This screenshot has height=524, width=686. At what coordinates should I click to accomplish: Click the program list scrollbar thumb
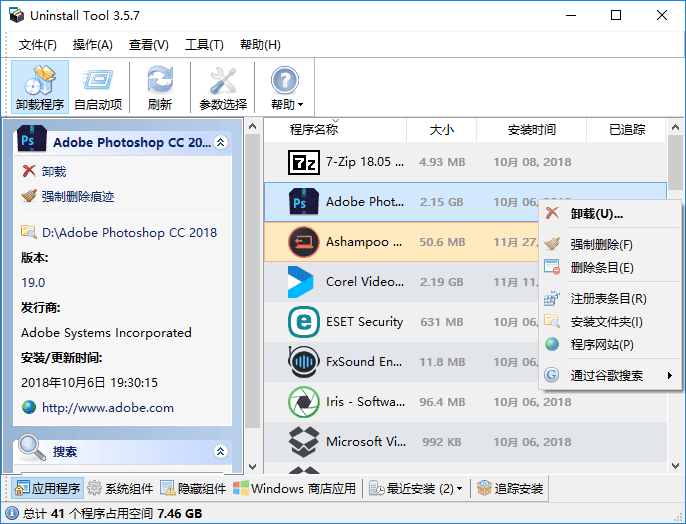click(676, 162)
